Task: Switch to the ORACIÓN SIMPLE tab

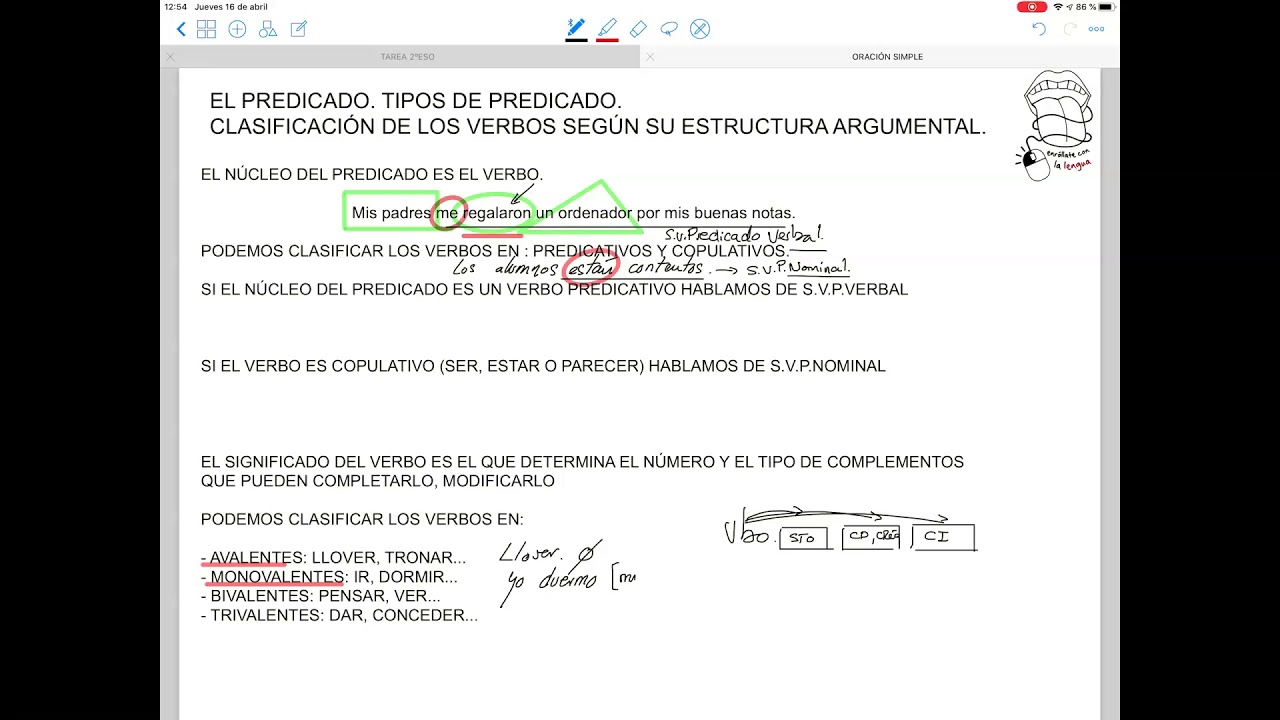Action: point(887,57)
